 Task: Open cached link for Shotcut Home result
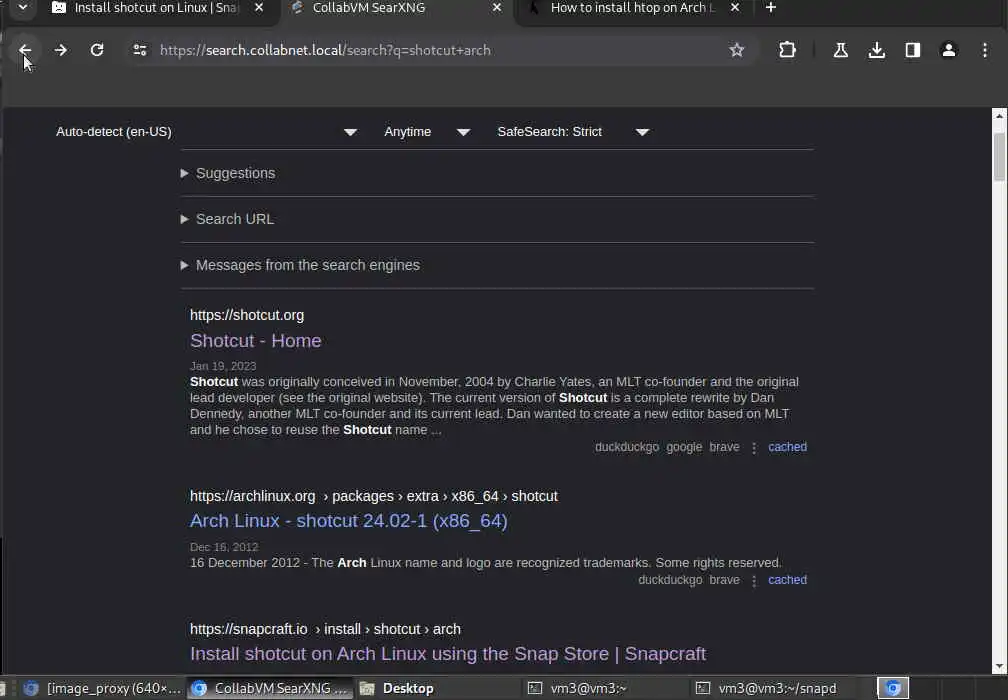787,447
